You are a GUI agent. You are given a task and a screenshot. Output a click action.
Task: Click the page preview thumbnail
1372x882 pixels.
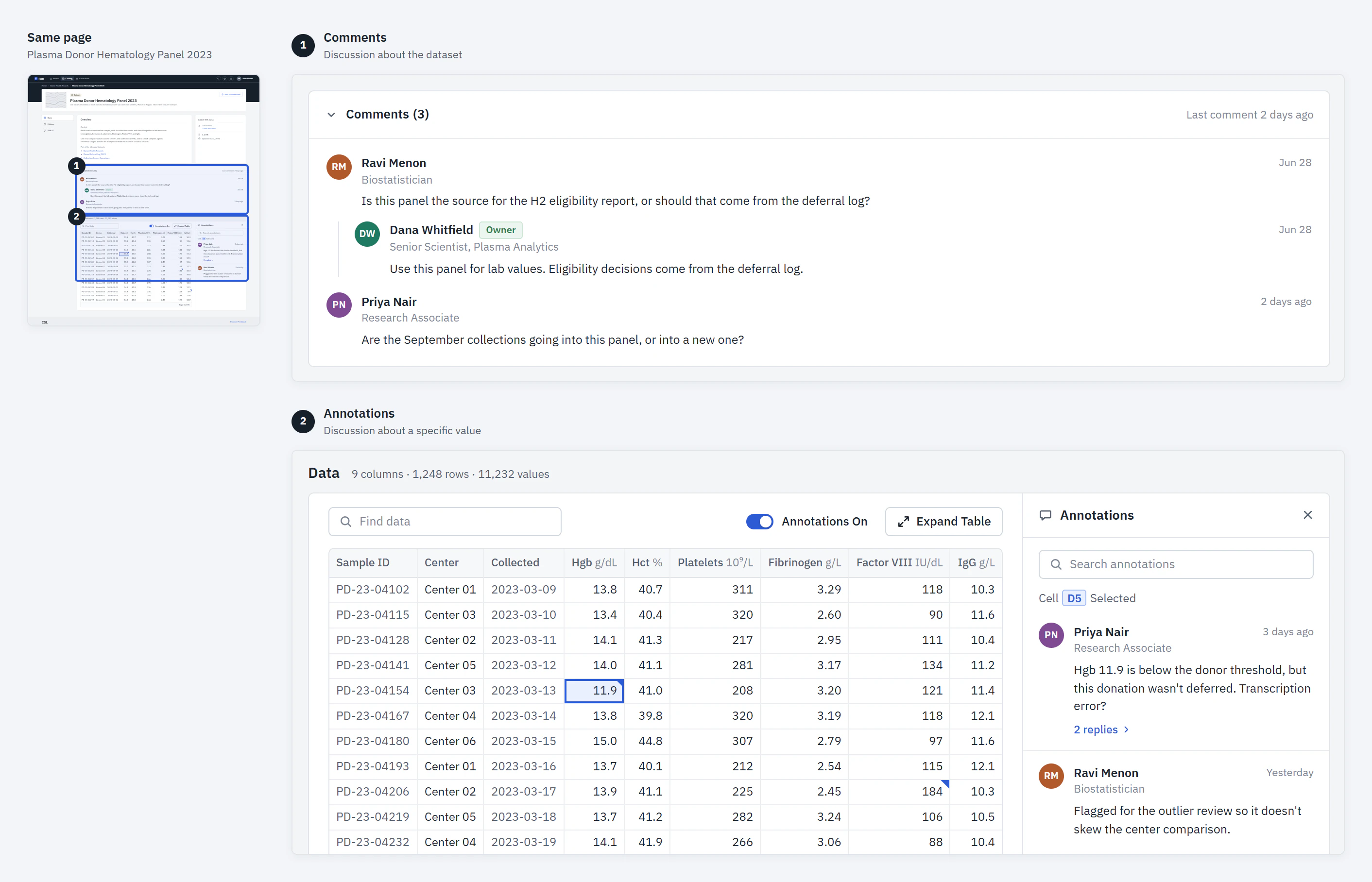[x=144, y=200]
